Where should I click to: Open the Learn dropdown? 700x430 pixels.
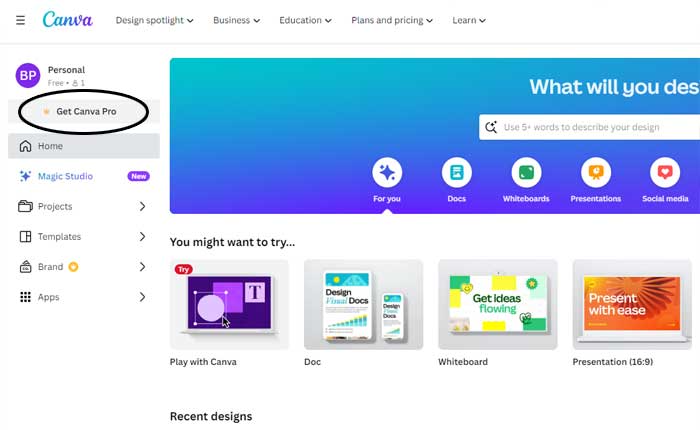pos(469,20)
